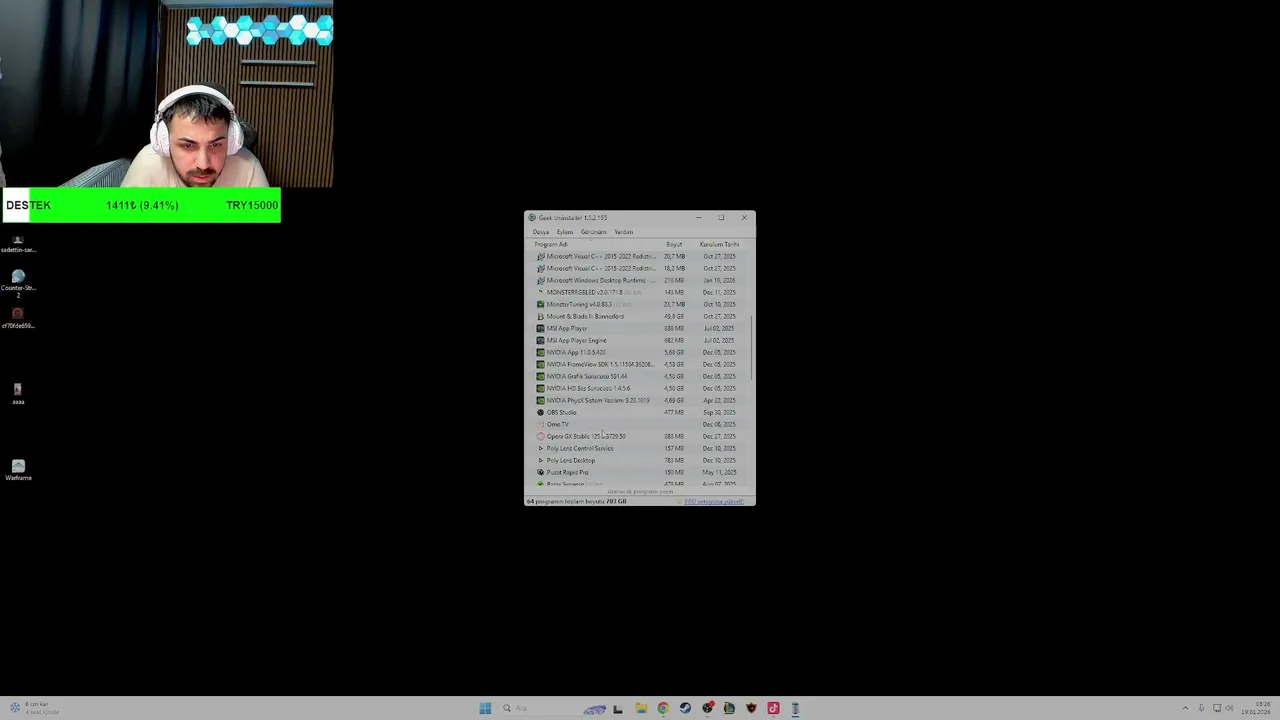This screenshot has height=720, width=1280.
Task: Select the Opera GX Stable program name
Action: pyautogui.click(x=586, y=436)
